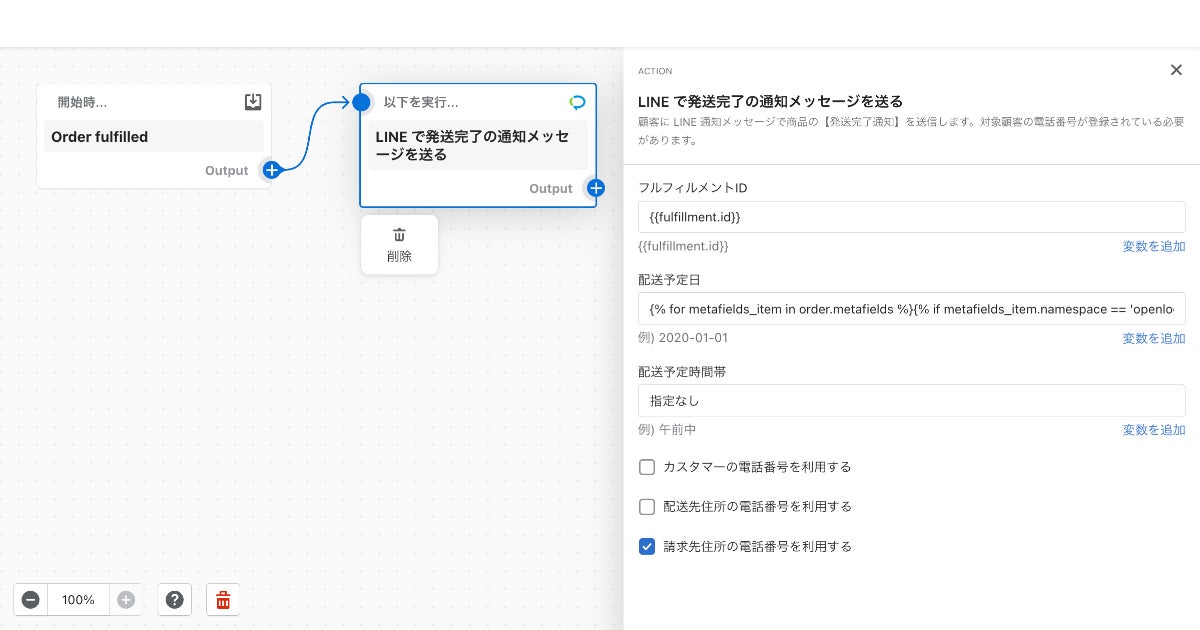
Task: Focus the フルフィルメントID input field
Action: click(x=912, y=217)
